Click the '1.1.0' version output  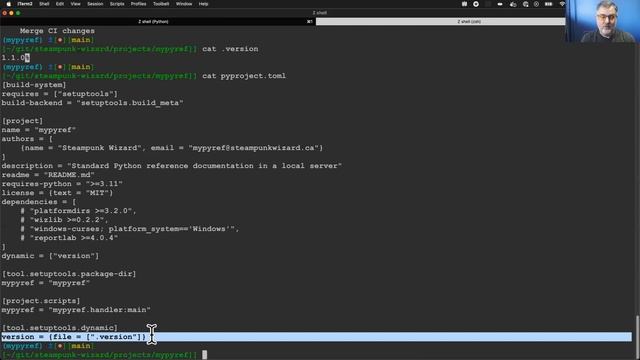(13, 58)
